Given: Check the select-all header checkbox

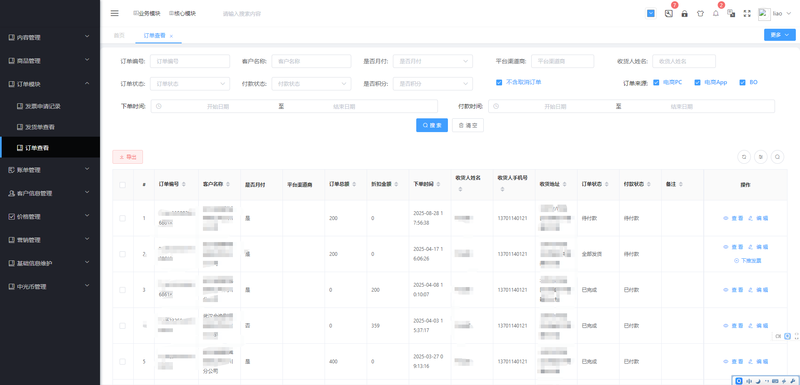Looking at the screenshot, I should tap(122, 185).
